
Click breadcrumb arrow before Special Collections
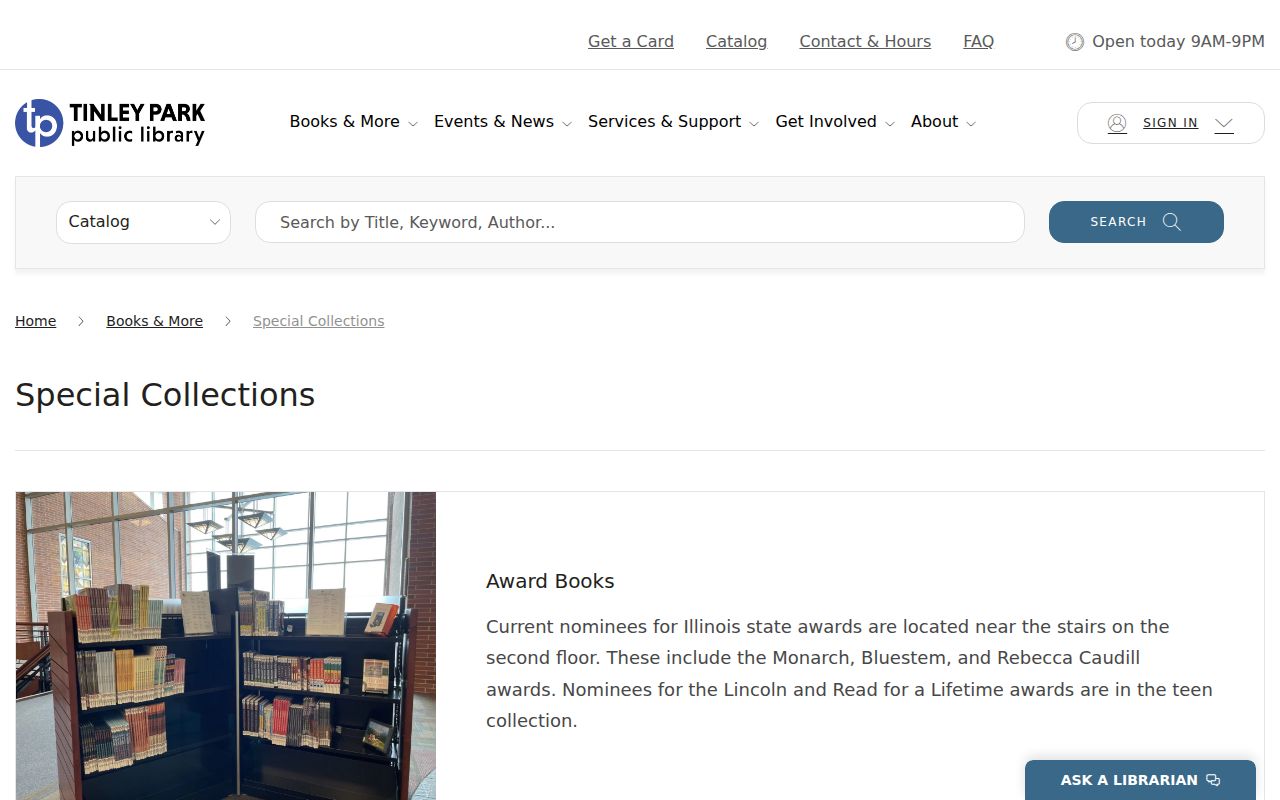228,321
